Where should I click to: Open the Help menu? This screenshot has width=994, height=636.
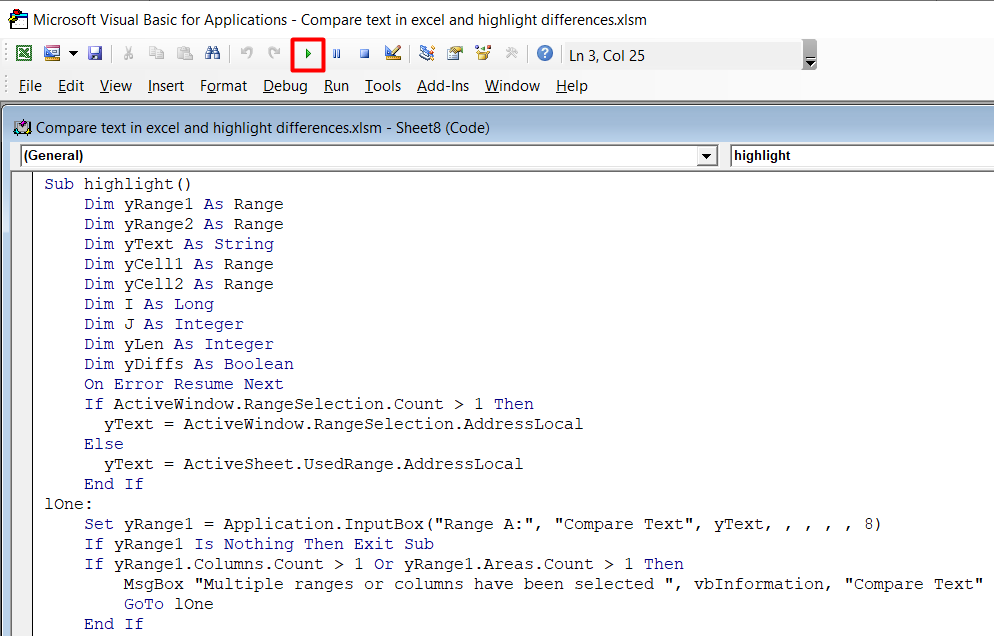point(572,86)
